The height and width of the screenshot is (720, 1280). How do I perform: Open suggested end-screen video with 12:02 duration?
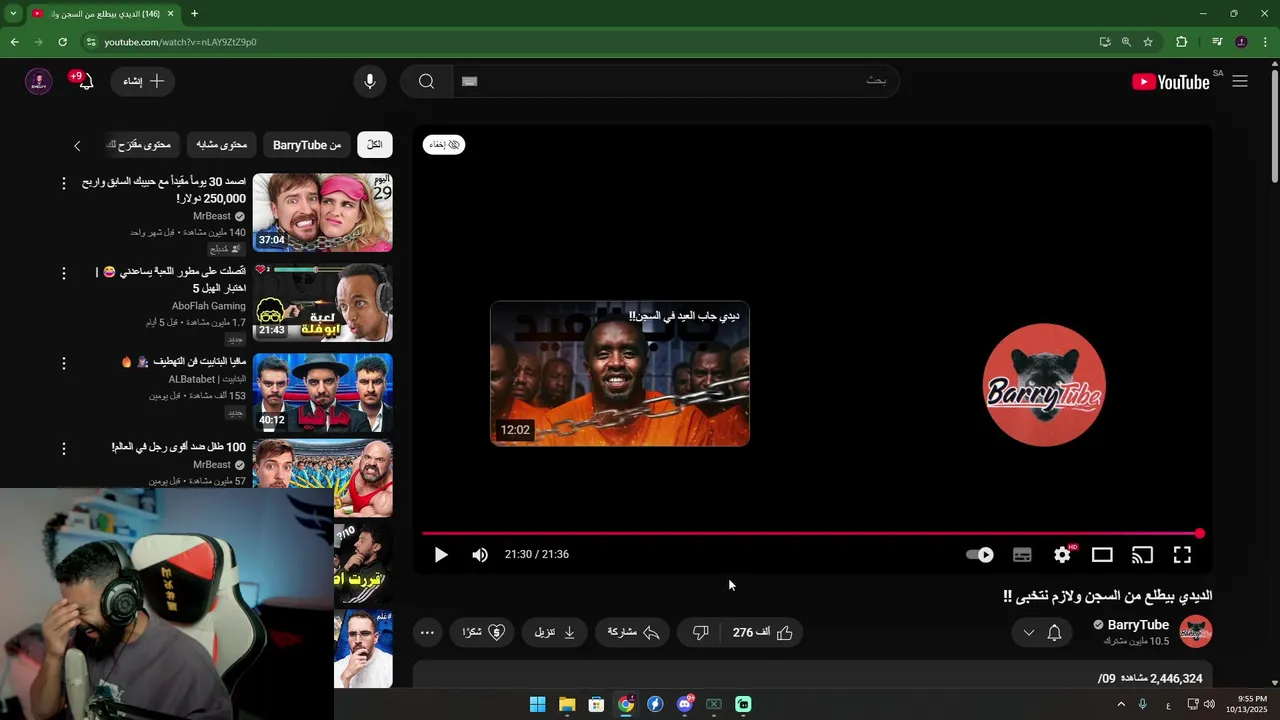point(620,374)
